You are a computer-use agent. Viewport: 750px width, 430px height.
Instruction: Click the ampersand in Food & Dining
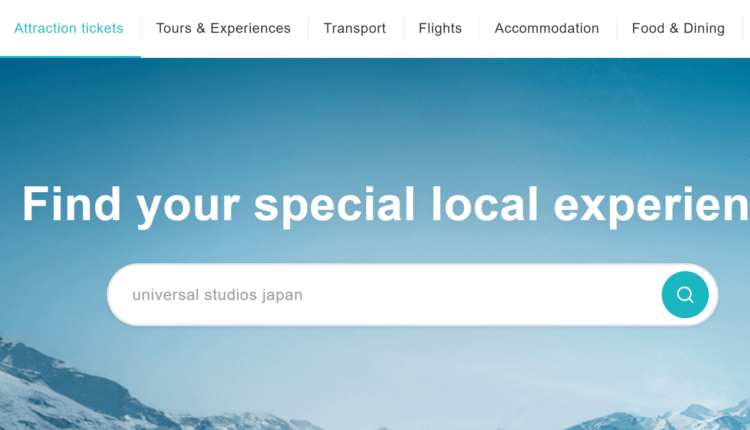(x=673, y=28)
